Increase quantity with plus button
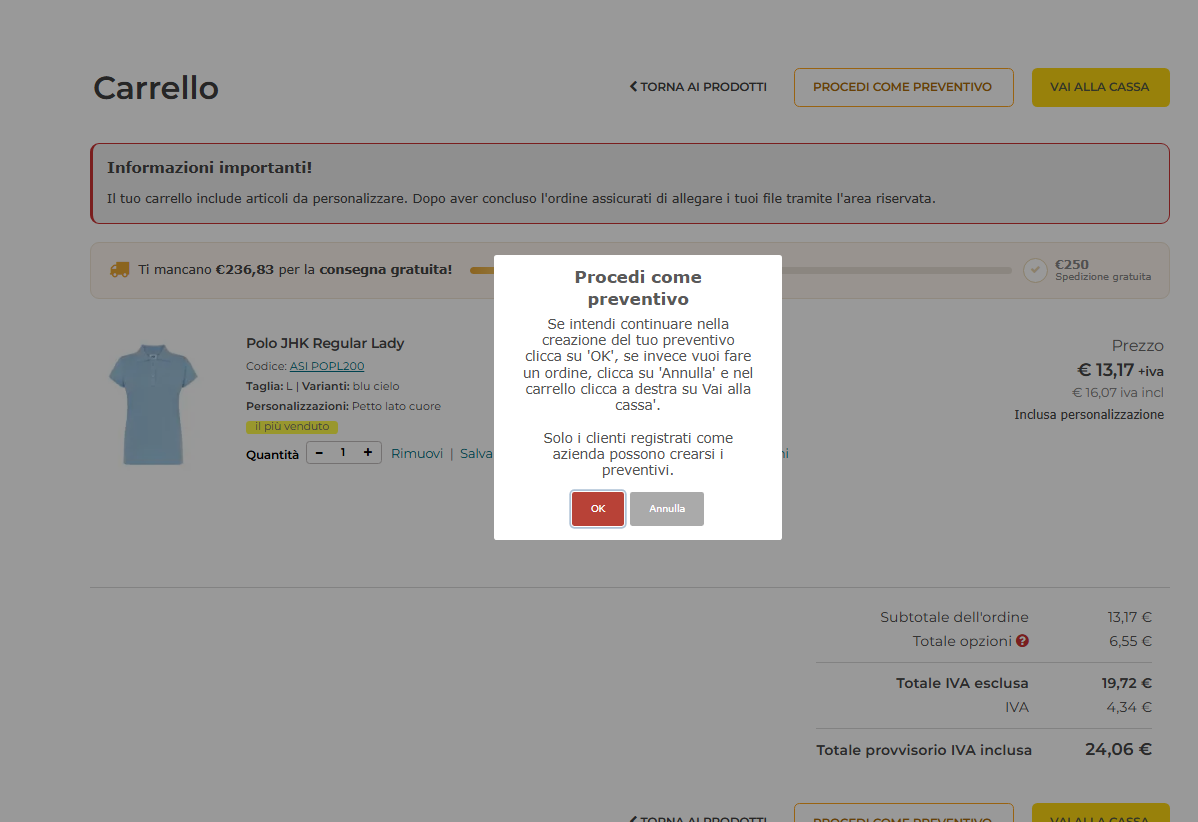Screen dimensions: 1198x822 [367, 453]
